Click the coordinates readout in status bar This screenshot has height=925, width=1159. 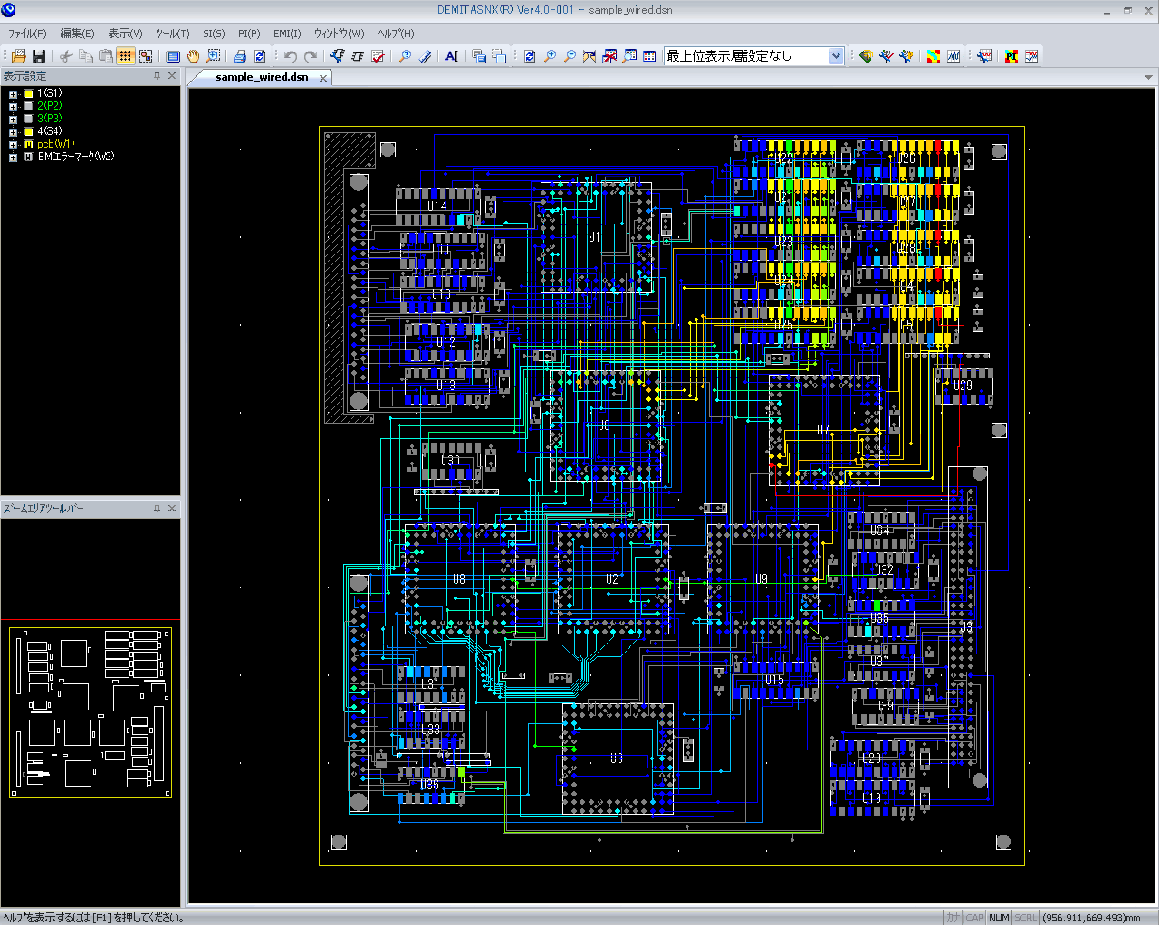coord(1091,918)
